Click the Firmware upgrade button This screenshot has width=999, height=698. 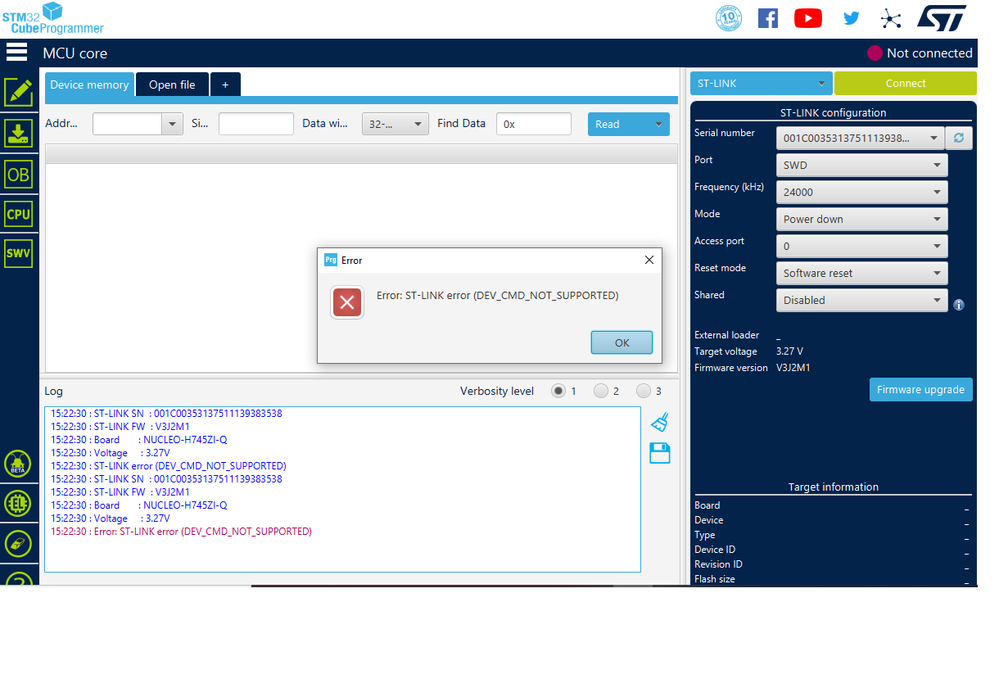click(921, 389)
